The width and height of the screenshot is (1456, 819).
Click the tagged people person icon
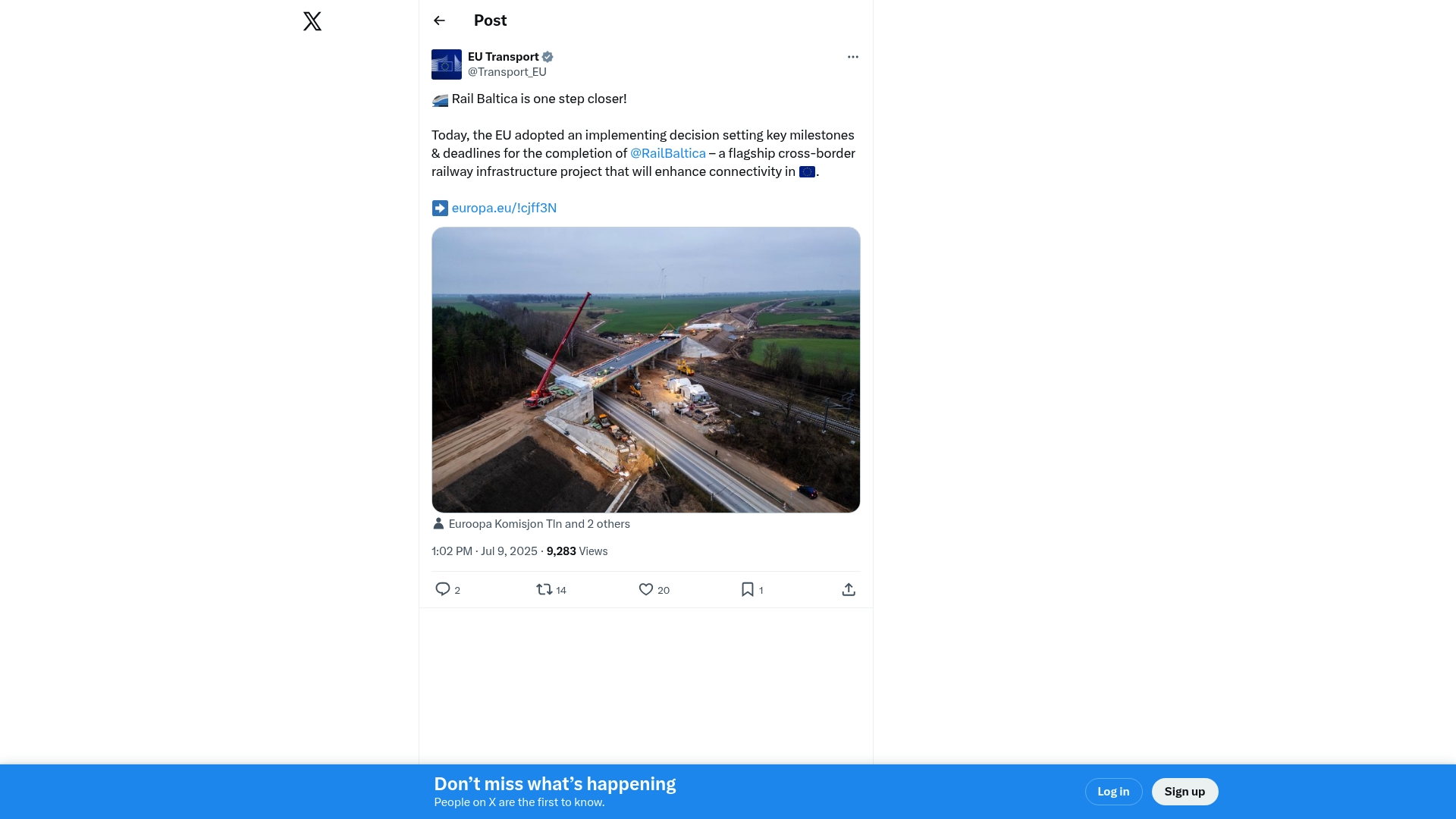[438, 523]
